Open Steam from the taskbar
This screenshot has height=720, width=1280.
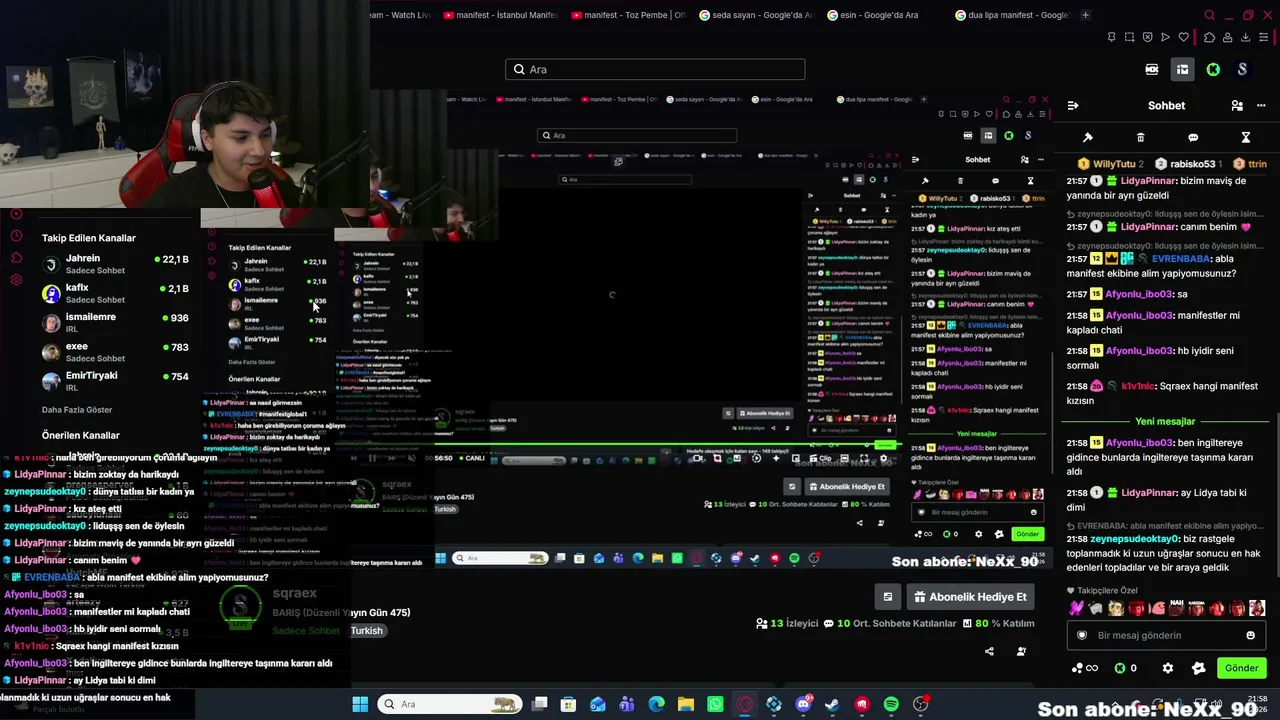(832, 704)
